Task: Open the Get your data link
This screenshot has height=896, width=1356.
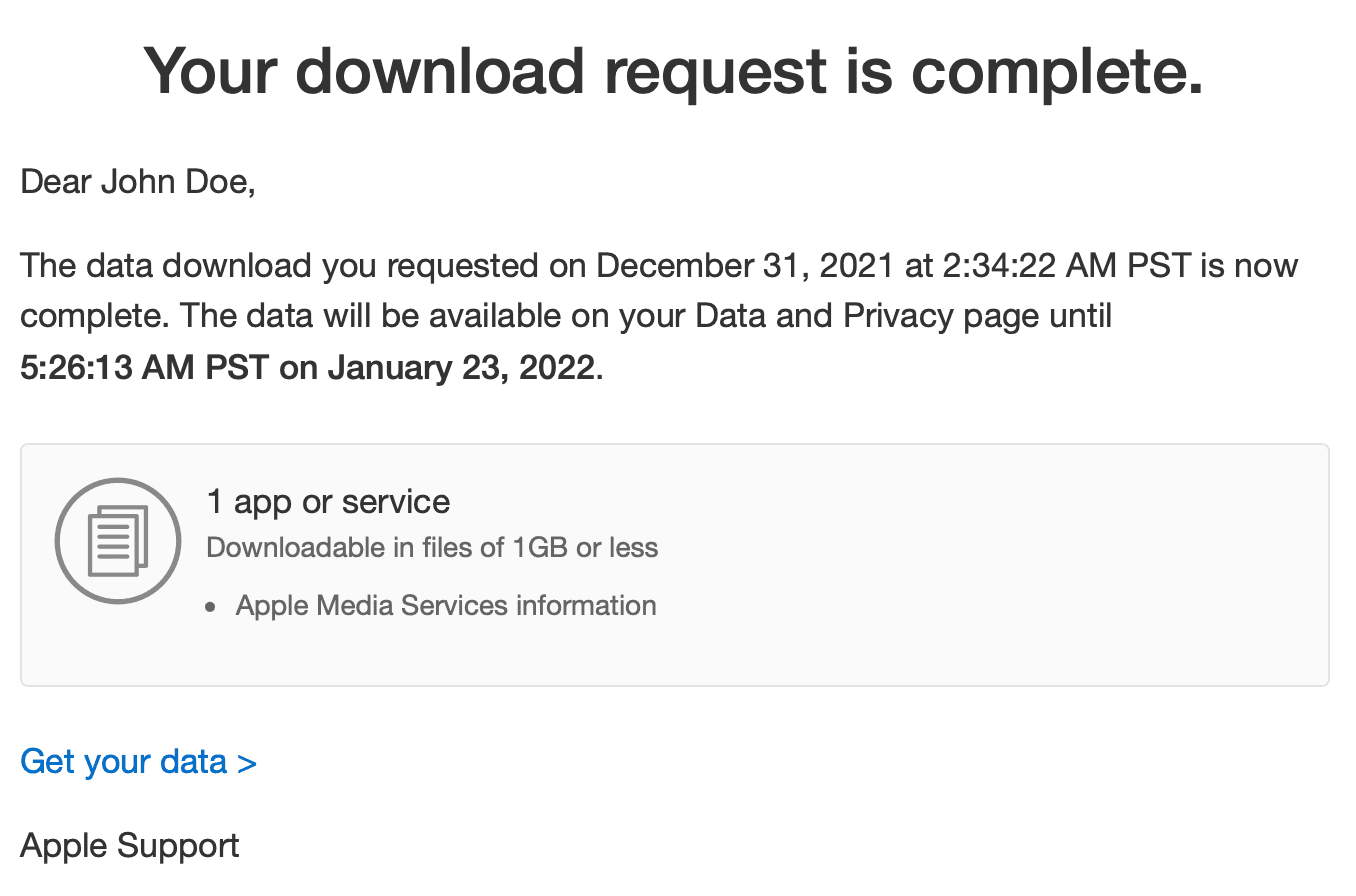Action: (124, 762)
